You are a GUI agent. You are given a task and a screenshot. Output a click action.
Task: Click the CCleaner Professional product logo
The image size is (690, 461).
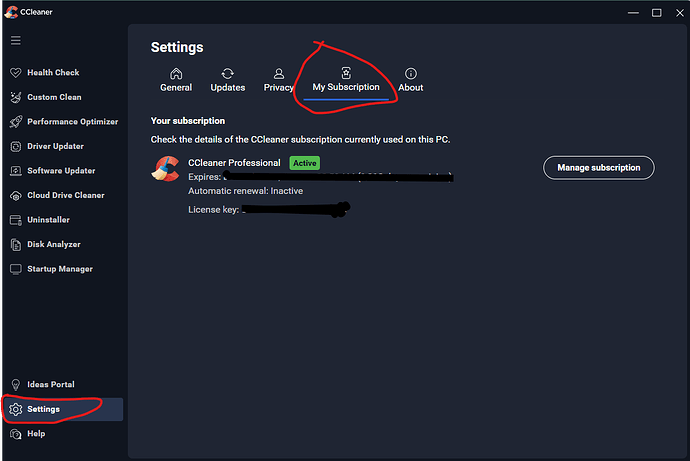point(165,169)
